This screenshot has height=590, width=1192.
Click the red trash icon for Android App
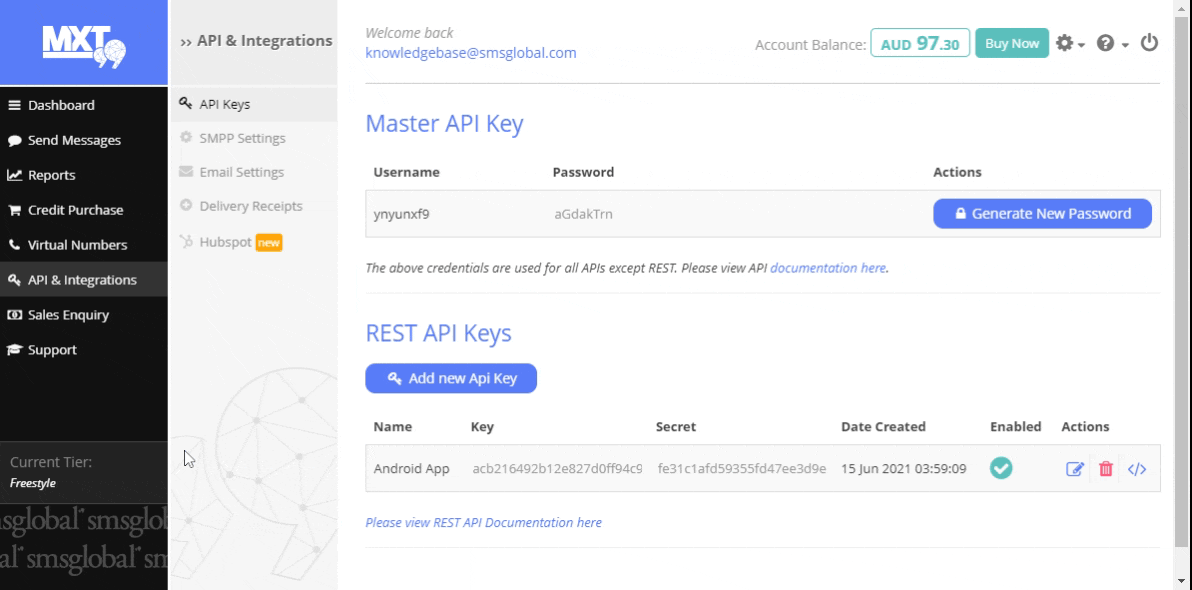(1106, 469)
